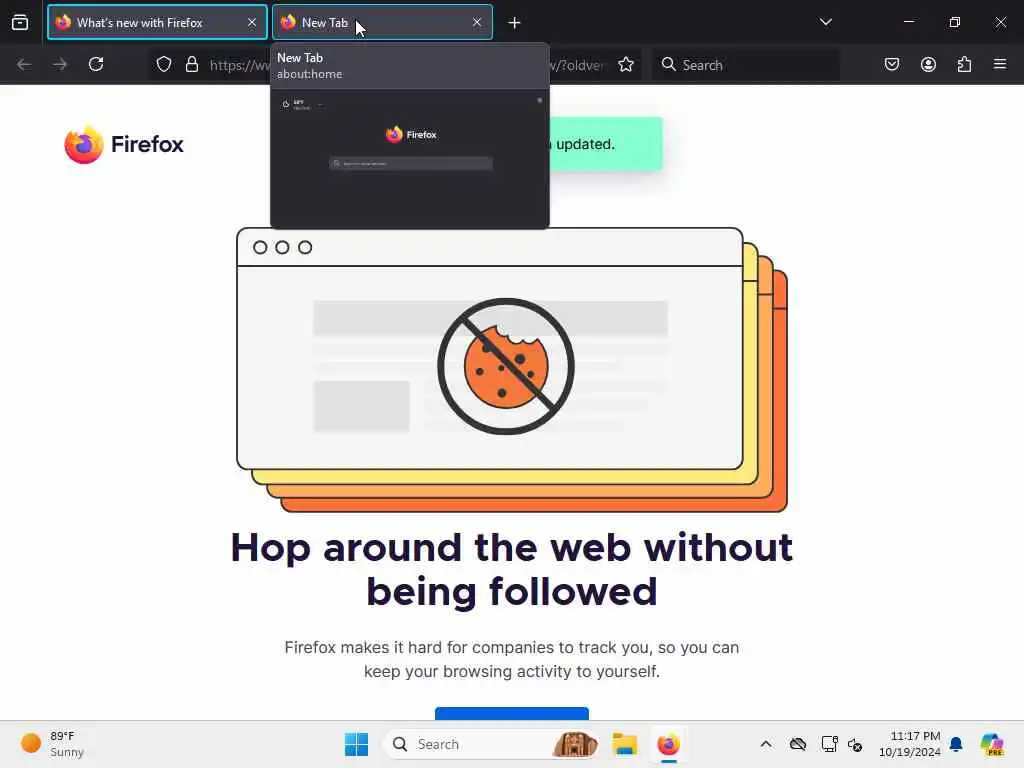Screen dimensions: 1024x768
Task: Close the What's new with Firefox tab
Action: (x=252, y=23)
